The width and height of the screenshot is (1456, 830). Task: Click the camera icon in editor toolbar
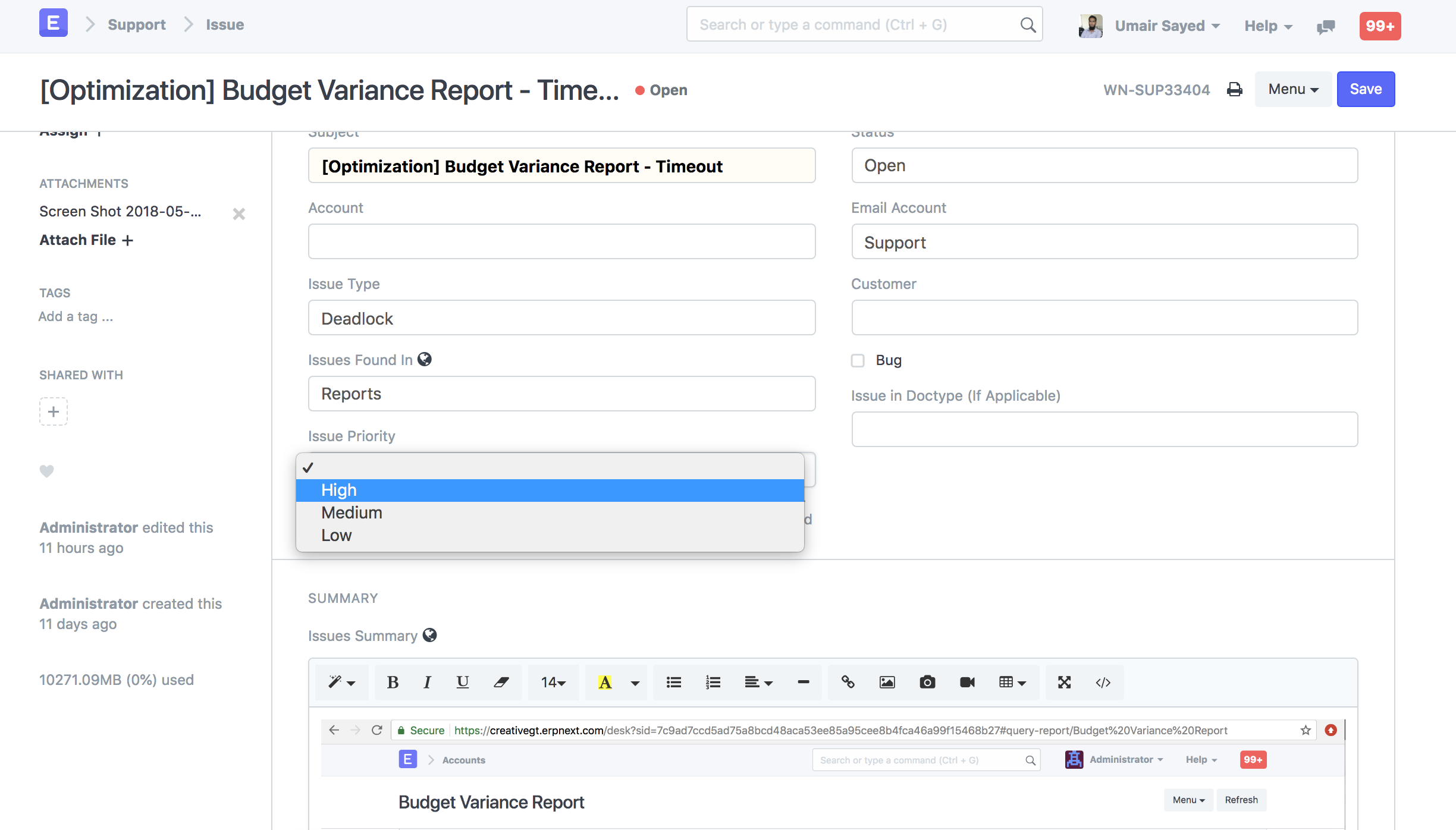tap(927, 683)
